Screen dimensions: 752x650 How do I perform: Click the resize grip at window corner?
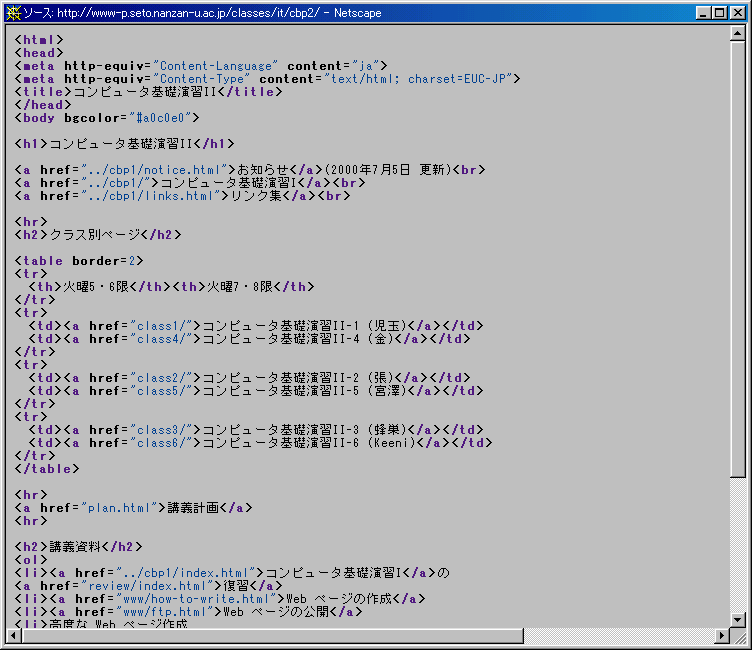(739, 637)
